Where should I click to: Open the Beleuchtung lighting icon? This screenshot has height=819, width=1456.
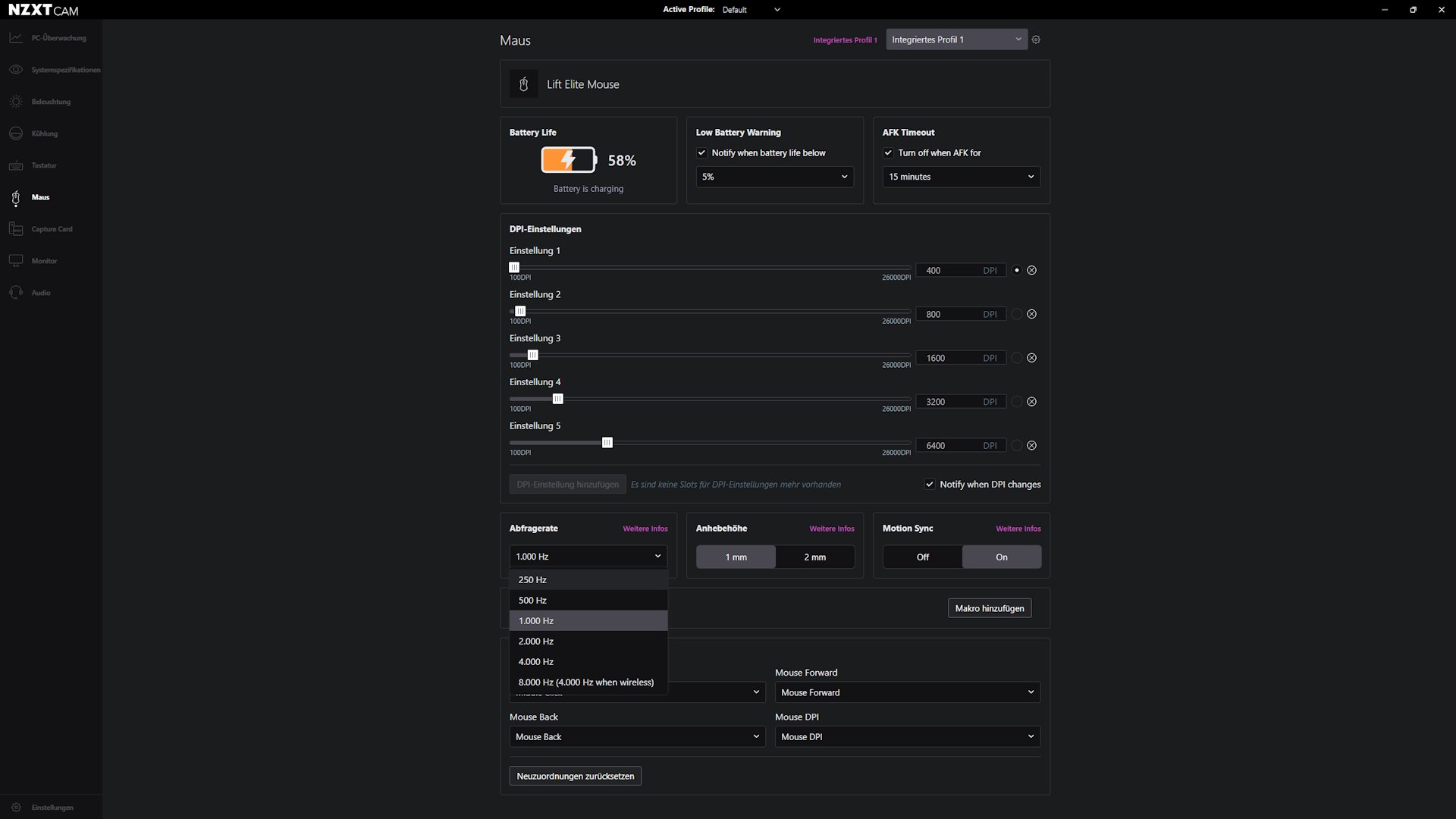tap(16, 102)
